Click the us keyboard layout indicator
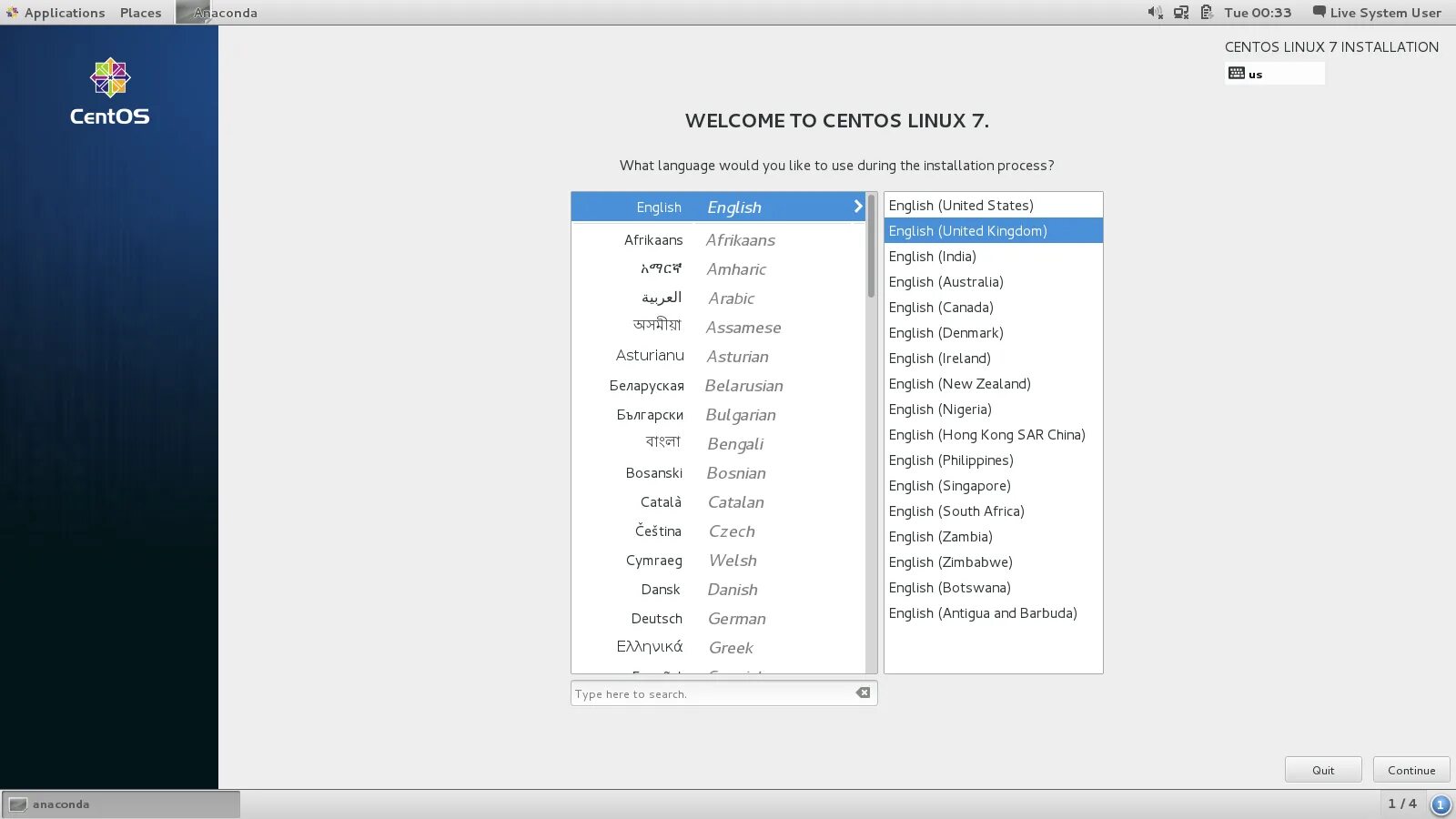Image resolution: width=1456 pixels, height=819 pixels. point(1275,74)
